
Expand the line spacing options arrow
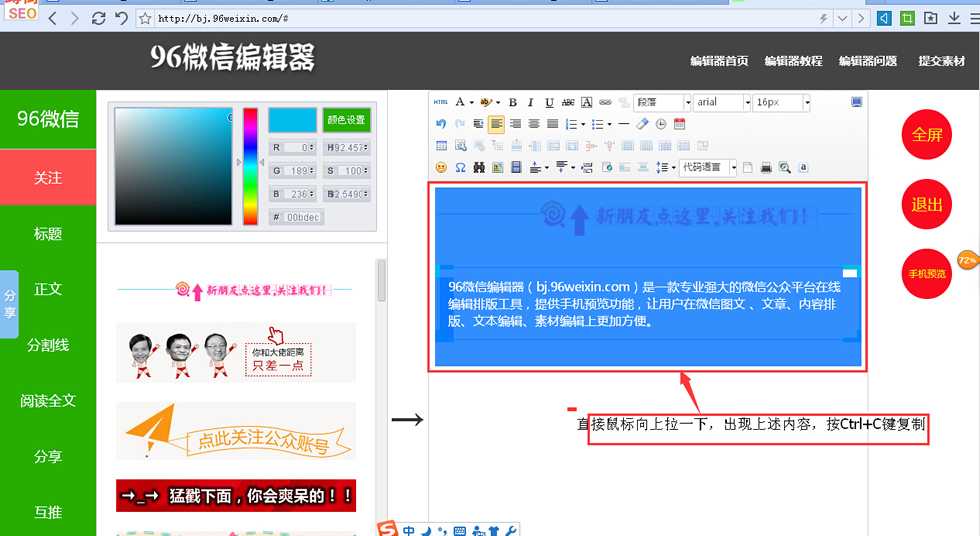(x=674, y=167)
